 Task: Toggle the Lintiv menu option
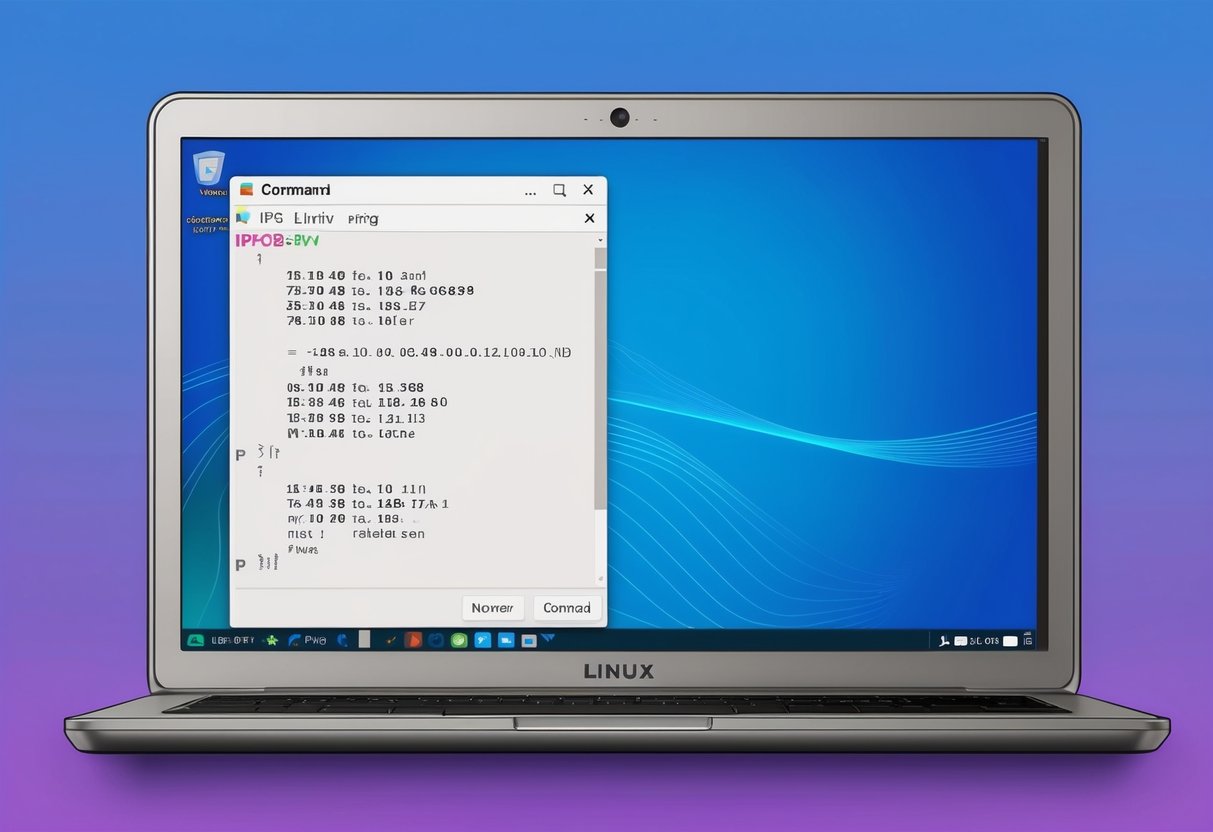(x=314, y=218)
